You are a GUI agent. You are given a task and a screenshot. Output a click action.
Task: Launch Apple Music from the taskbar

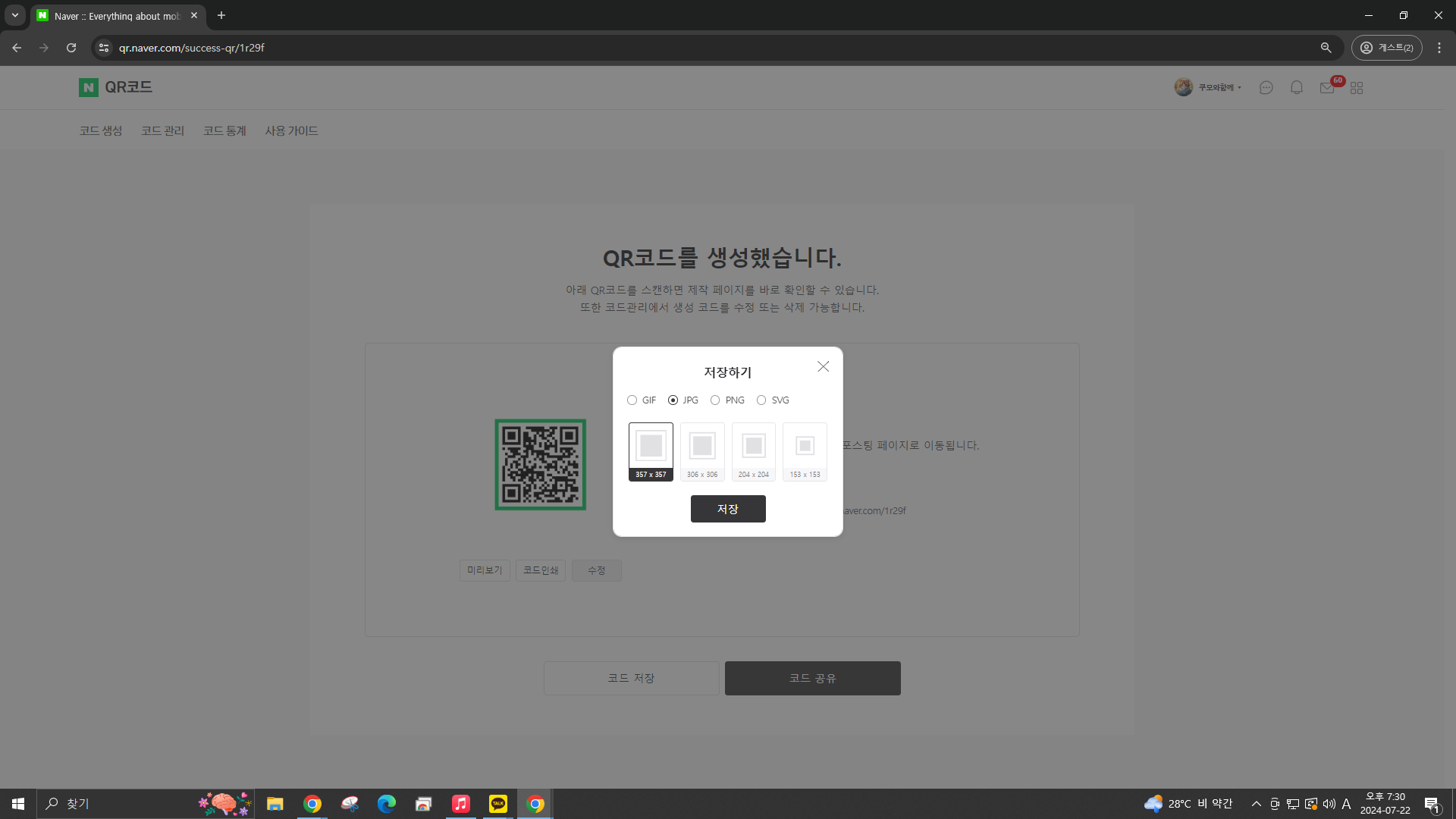click(460, 803)
